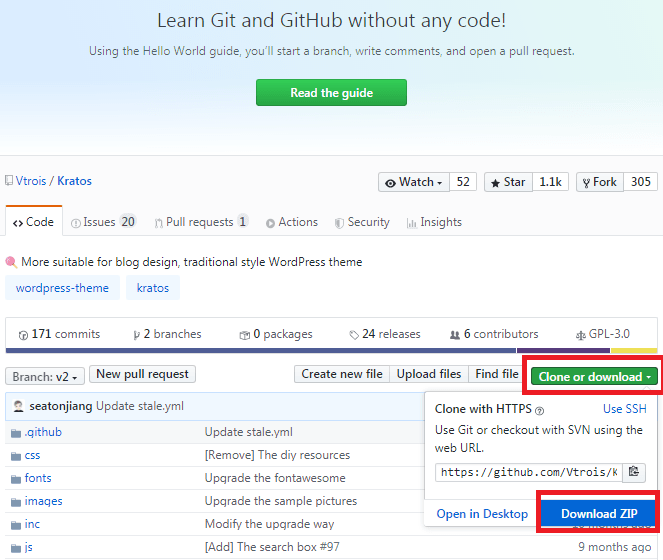Click Create new file button

coord(342,374)
